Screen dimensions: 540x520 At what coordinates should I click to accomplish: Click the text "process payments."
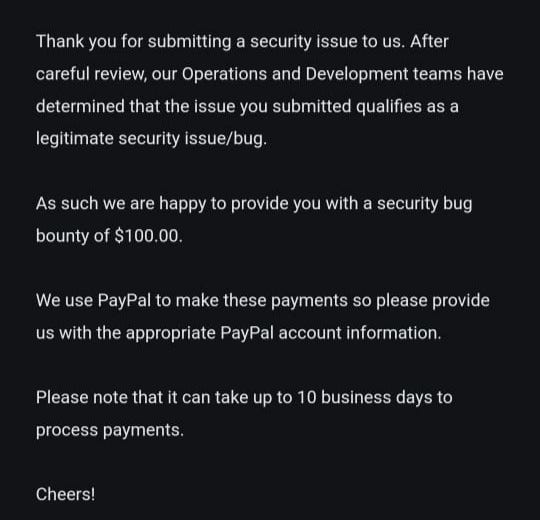click(x=110, y=430)
